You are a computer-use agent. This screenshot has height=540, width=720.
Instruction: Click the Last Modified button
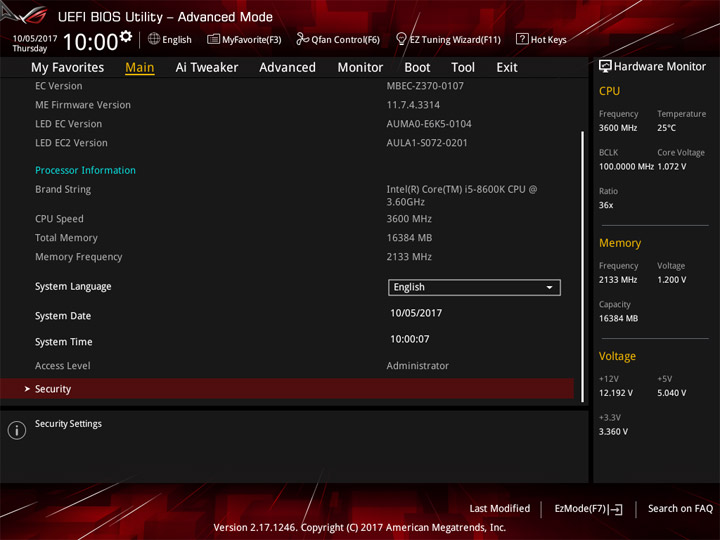[x=500, y=508]
